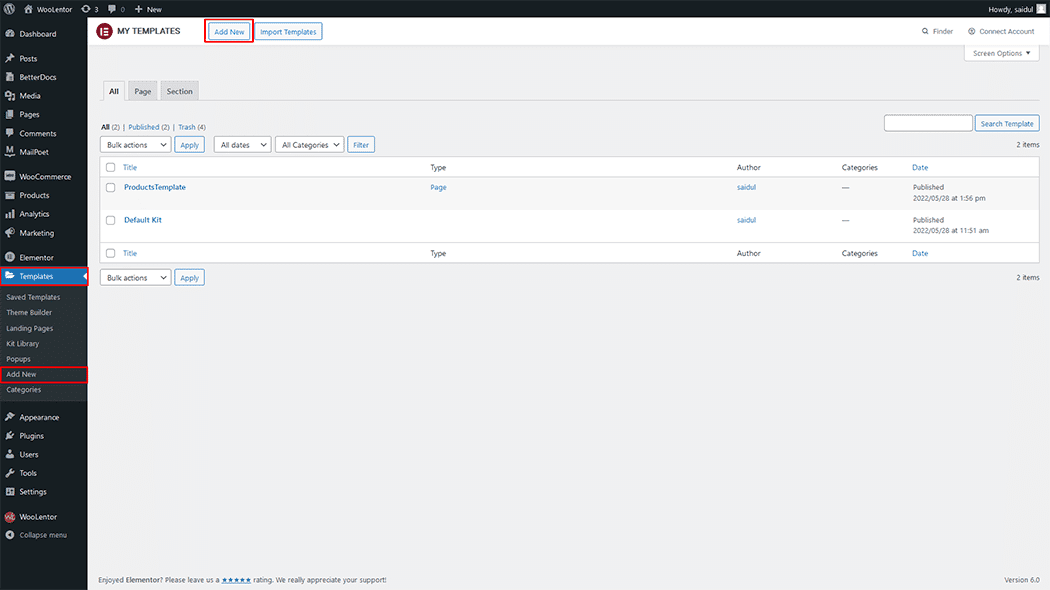The image size is (1050, 590).
Task: Expand Screen Options panel
Action: coord(1002,53)
